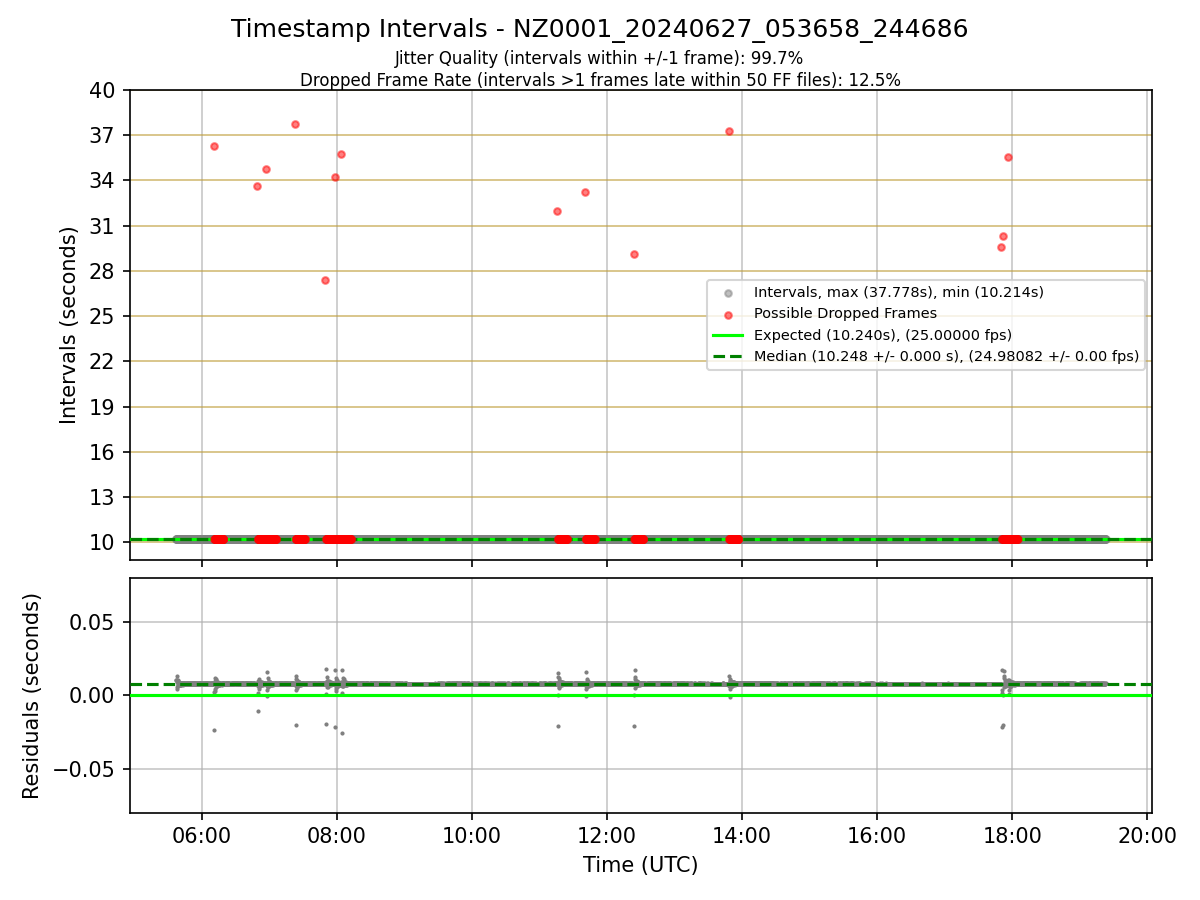Image resolution: width=1200 pixels, height=900 pixels.
Task: Click the red point near 12:24 at 29 seconds
Action: tap(634, 254)
